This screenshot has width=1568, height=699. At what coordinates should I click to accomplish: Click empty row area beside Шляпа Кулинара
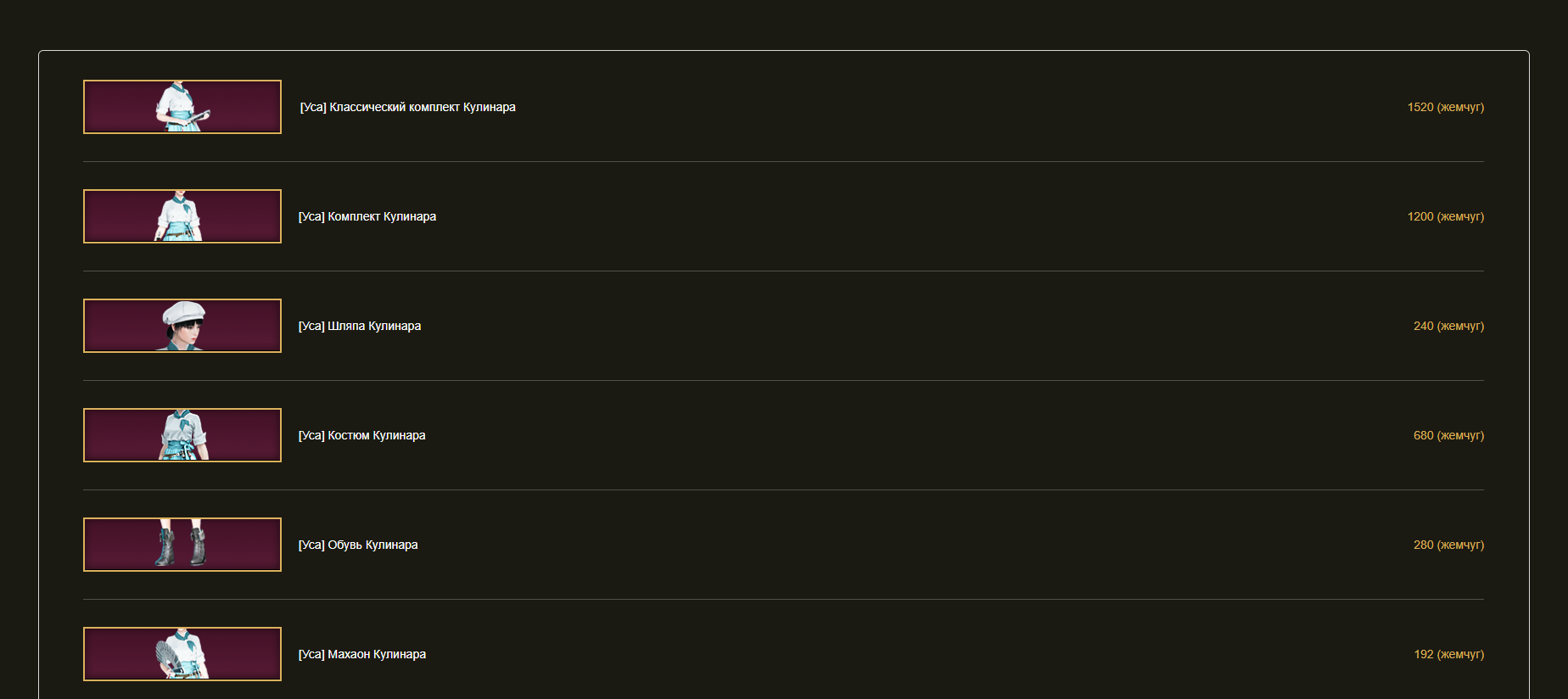(x=916, y=326)
